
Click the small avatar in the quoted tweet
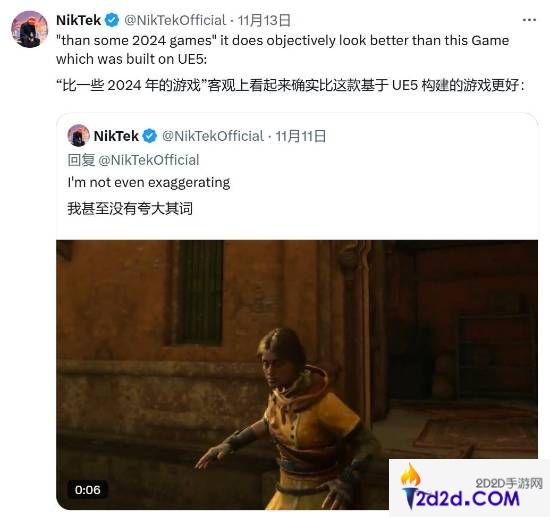[78, 135]
